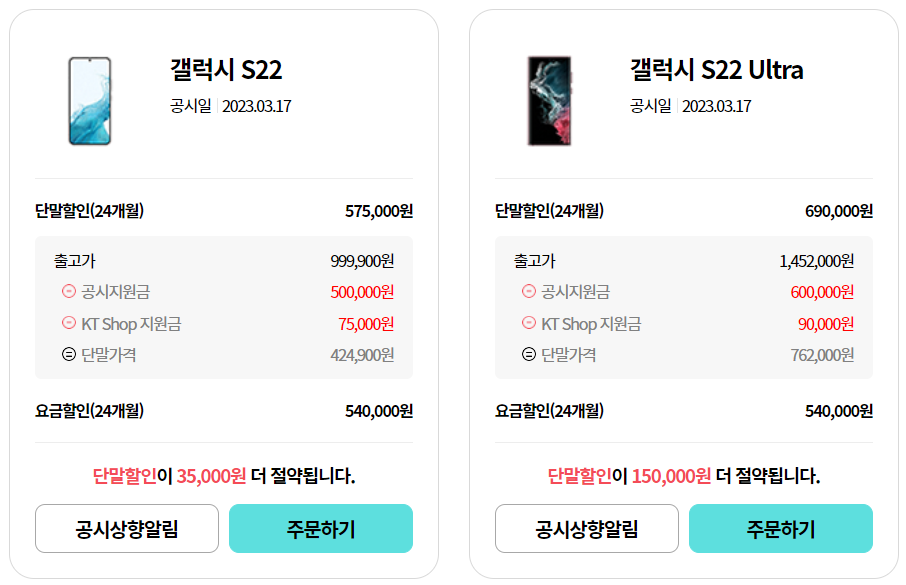The image size is (906, 585).
Task: Select the 단말할인(24개월) row on Galaxy S22
Action: [226, 211]
